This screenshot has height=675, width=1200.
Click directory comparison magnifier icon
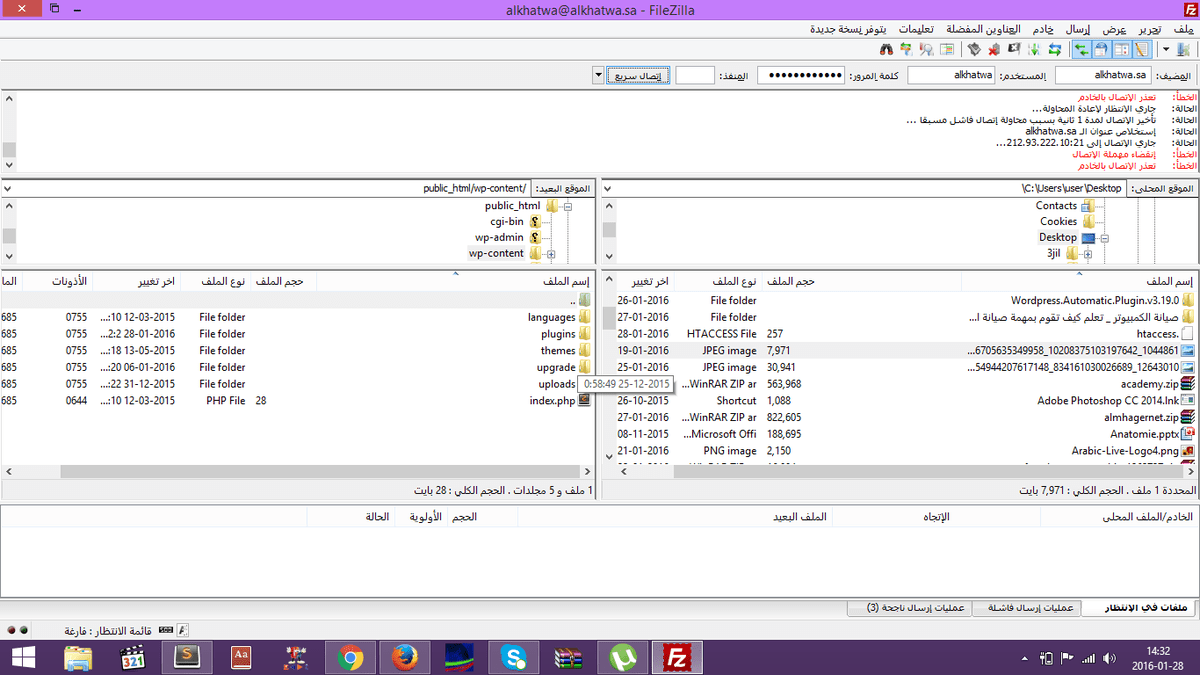coord(926,48)
